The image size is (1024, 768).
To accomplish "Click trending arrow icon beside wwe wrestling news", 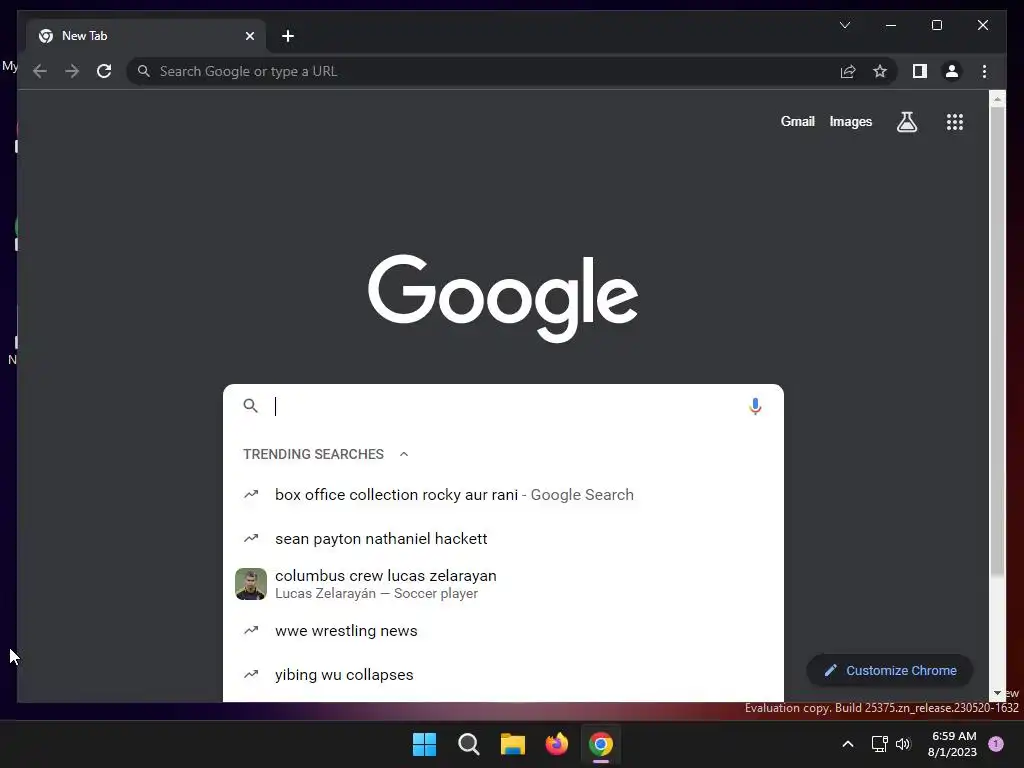I will [251, 630].
